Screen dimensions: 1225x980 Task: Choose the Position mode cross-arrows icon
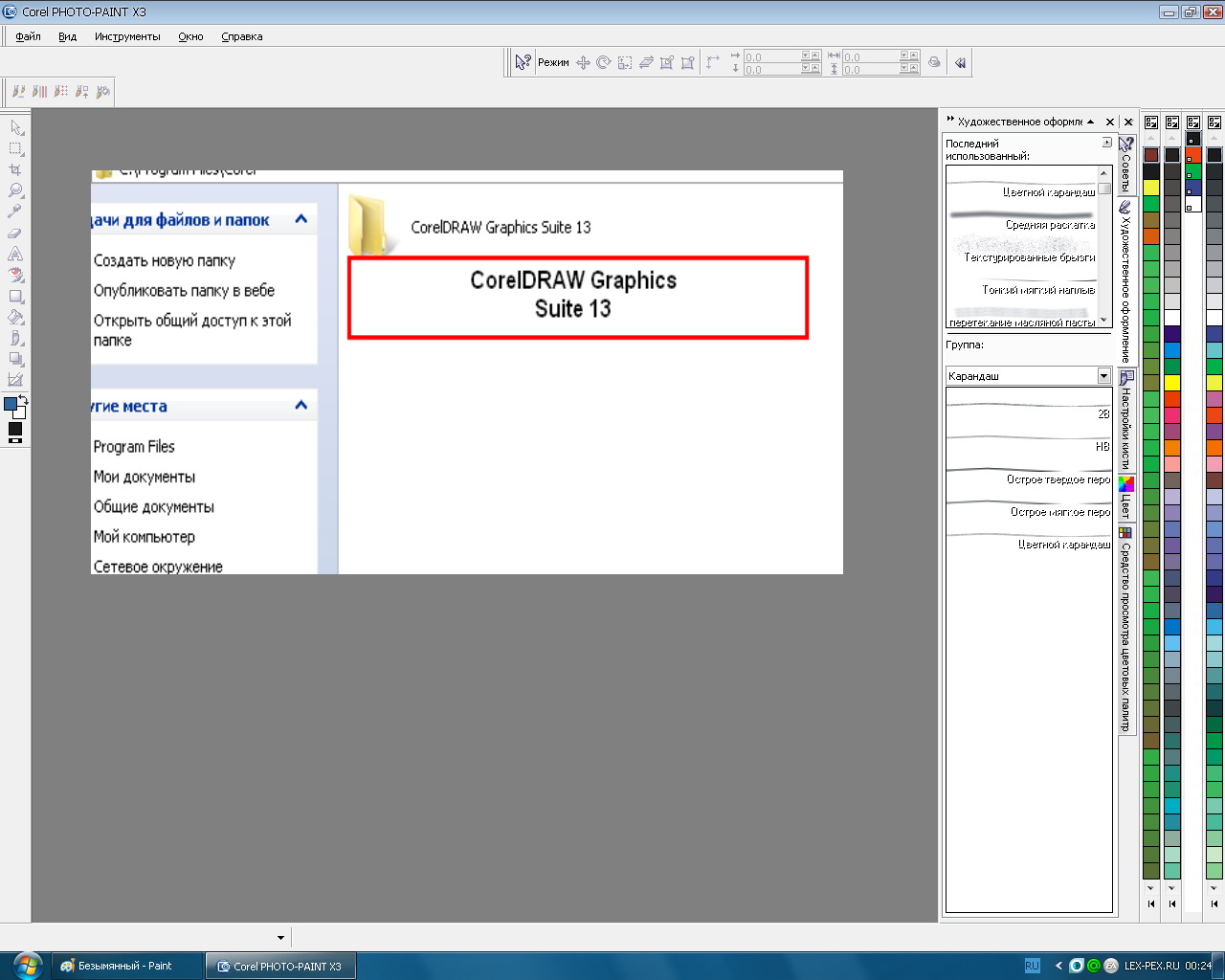[583, 62]
